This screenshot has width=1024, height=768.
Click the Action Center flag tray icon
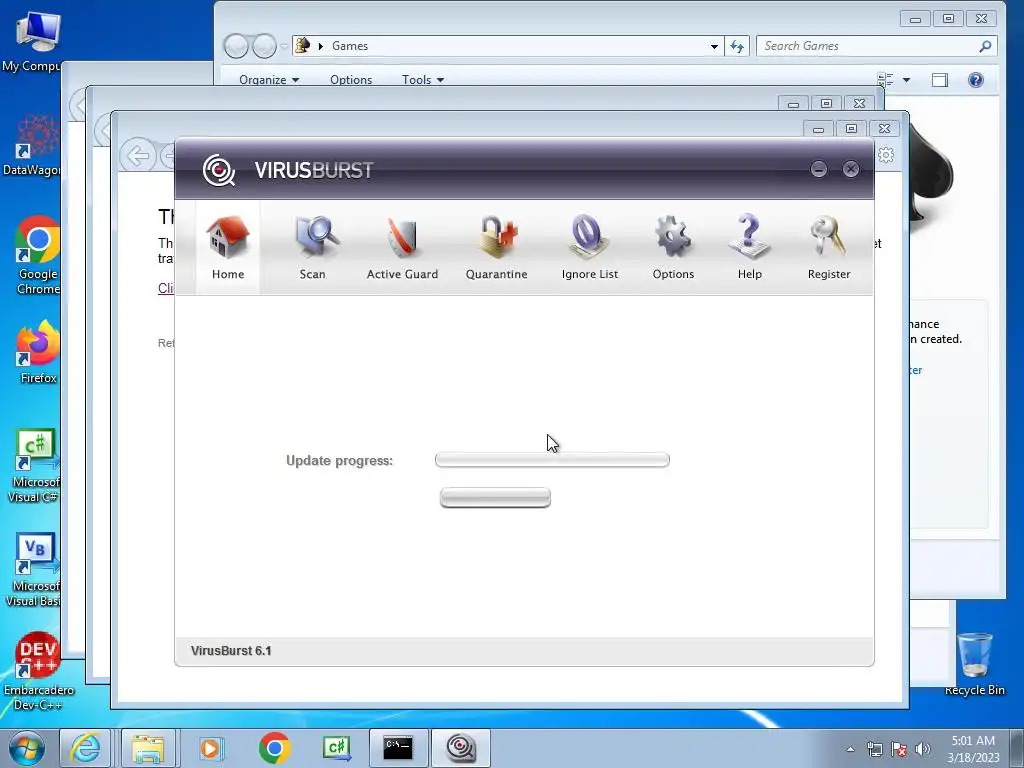[x=899, y=749]
